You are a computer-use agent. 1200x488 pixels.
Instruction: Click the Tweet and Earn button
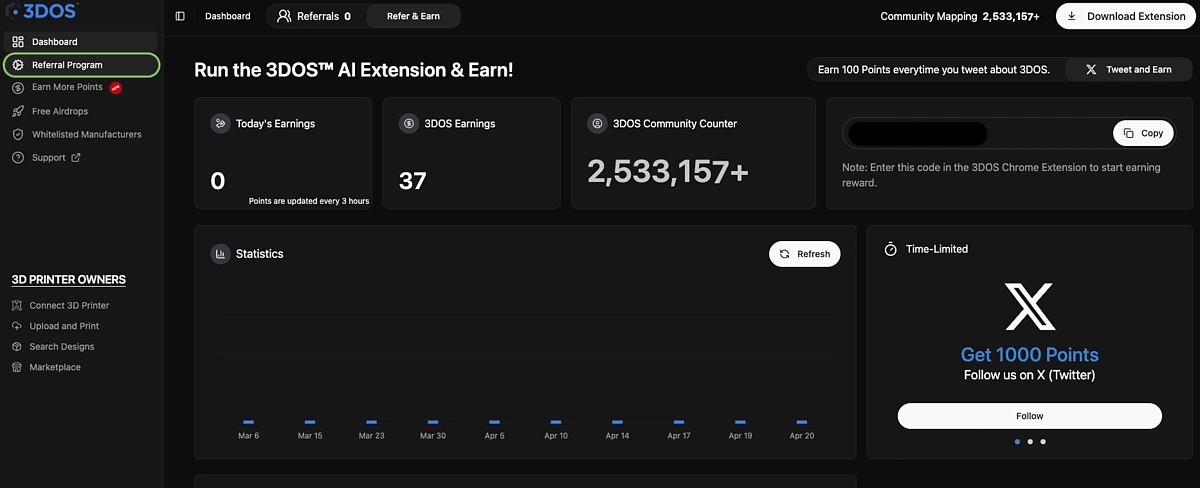click(x=1128, y=70)
